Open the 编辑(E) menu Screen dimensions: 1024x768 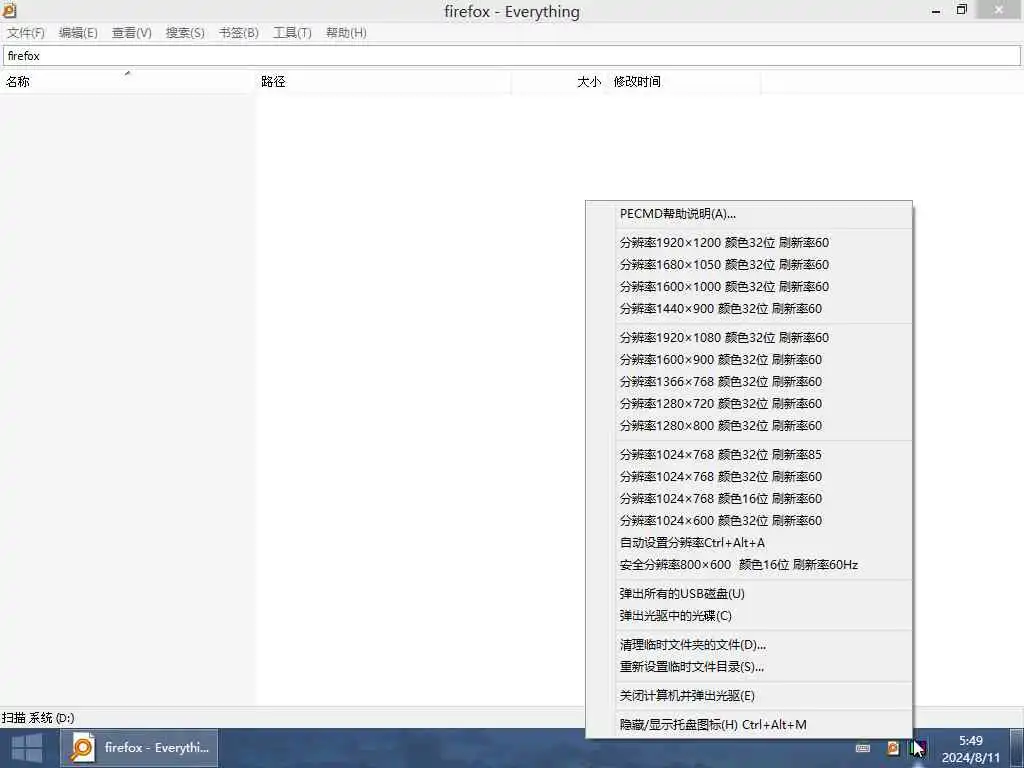tap(78, 33)
